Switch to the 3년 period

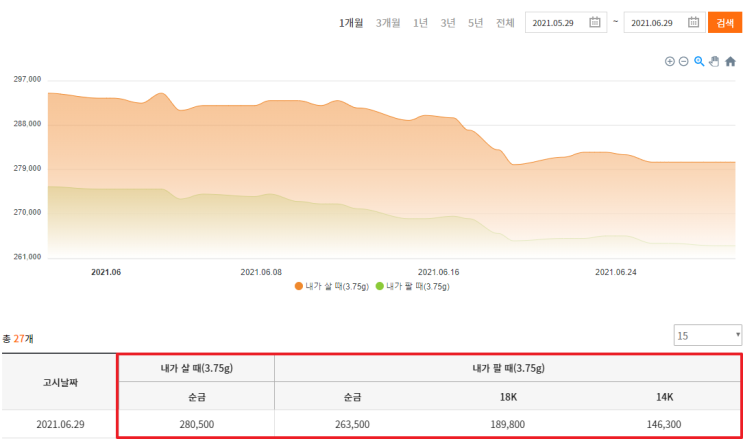click(448, 23)
